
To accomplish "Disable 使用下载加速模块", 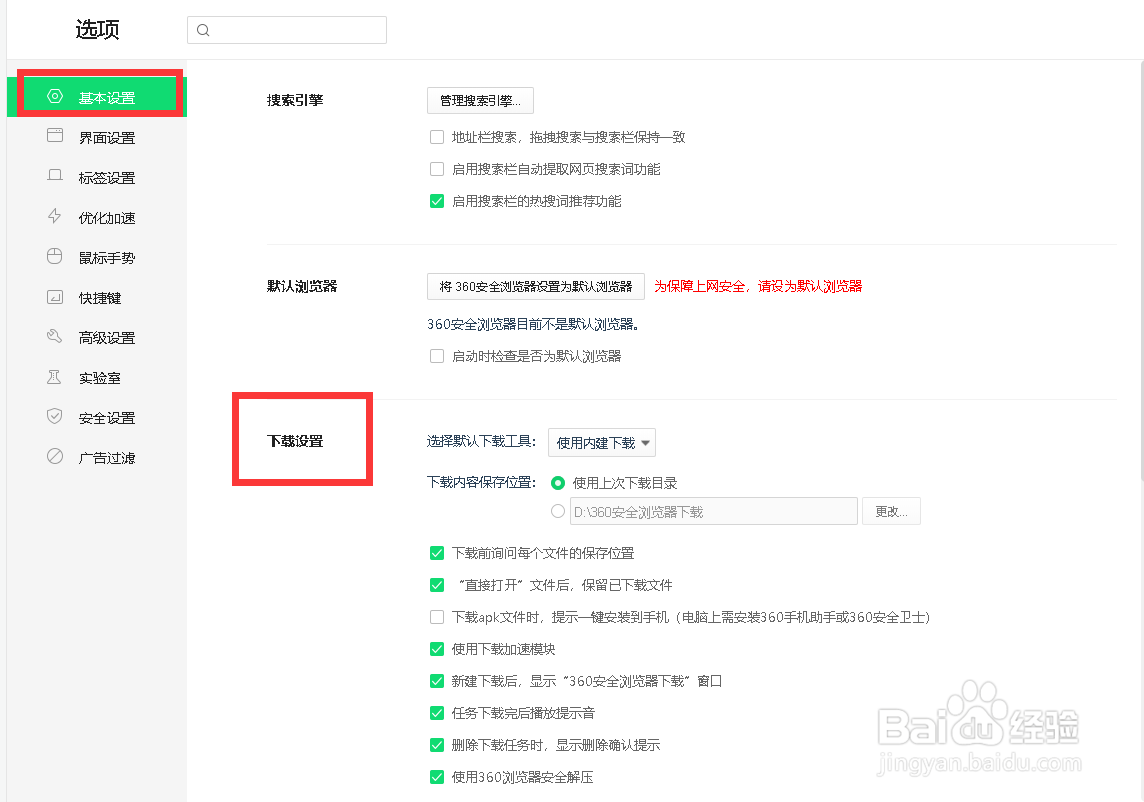I will pyautogui.click(x=437, y=648).
